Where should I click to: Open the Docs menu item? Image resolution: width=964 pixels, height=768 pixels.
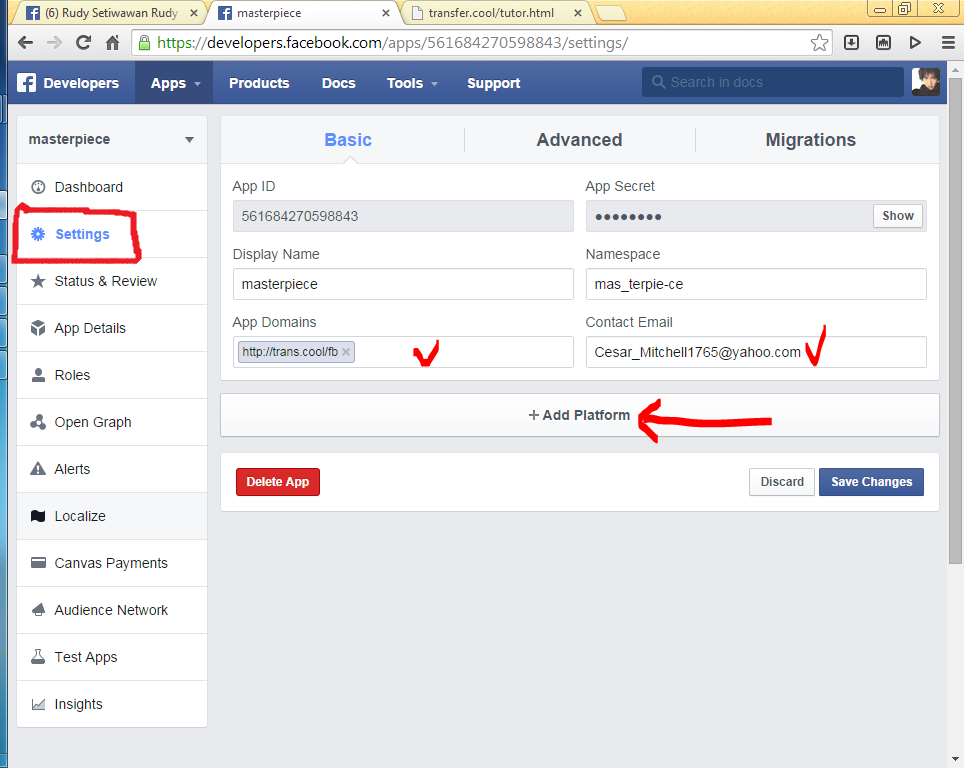point(339,83)
